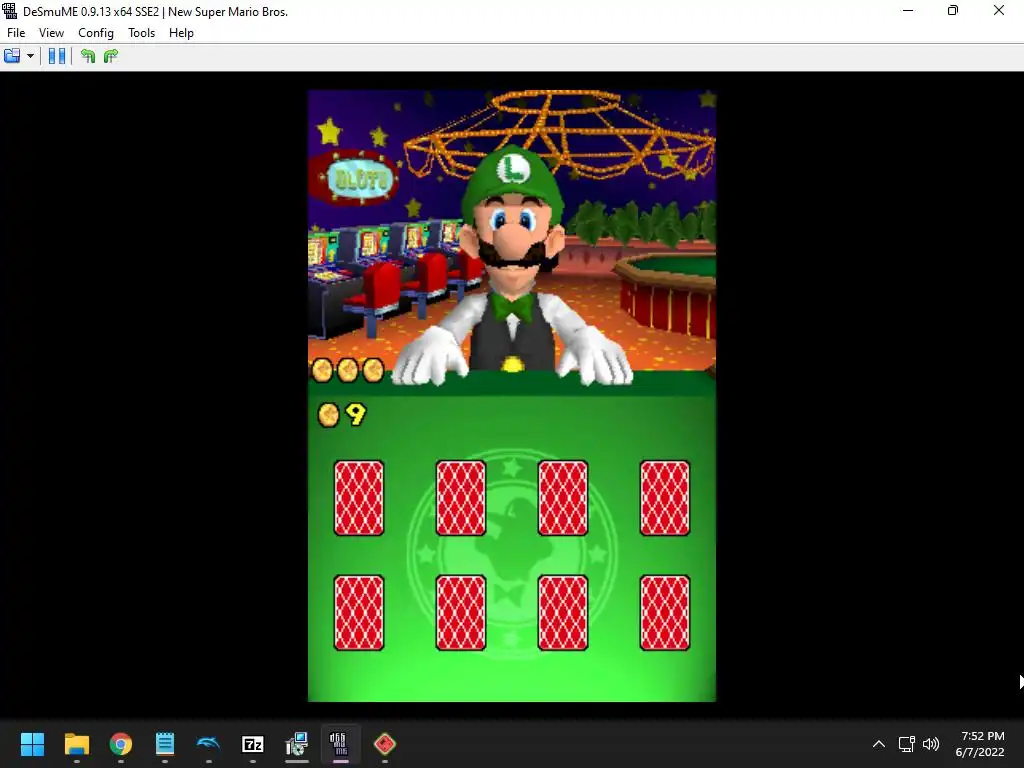Click the Open ROM toolbar icon
This screenshot has width=1024, height=768.
pyautogui.click(x=12, y=56)
